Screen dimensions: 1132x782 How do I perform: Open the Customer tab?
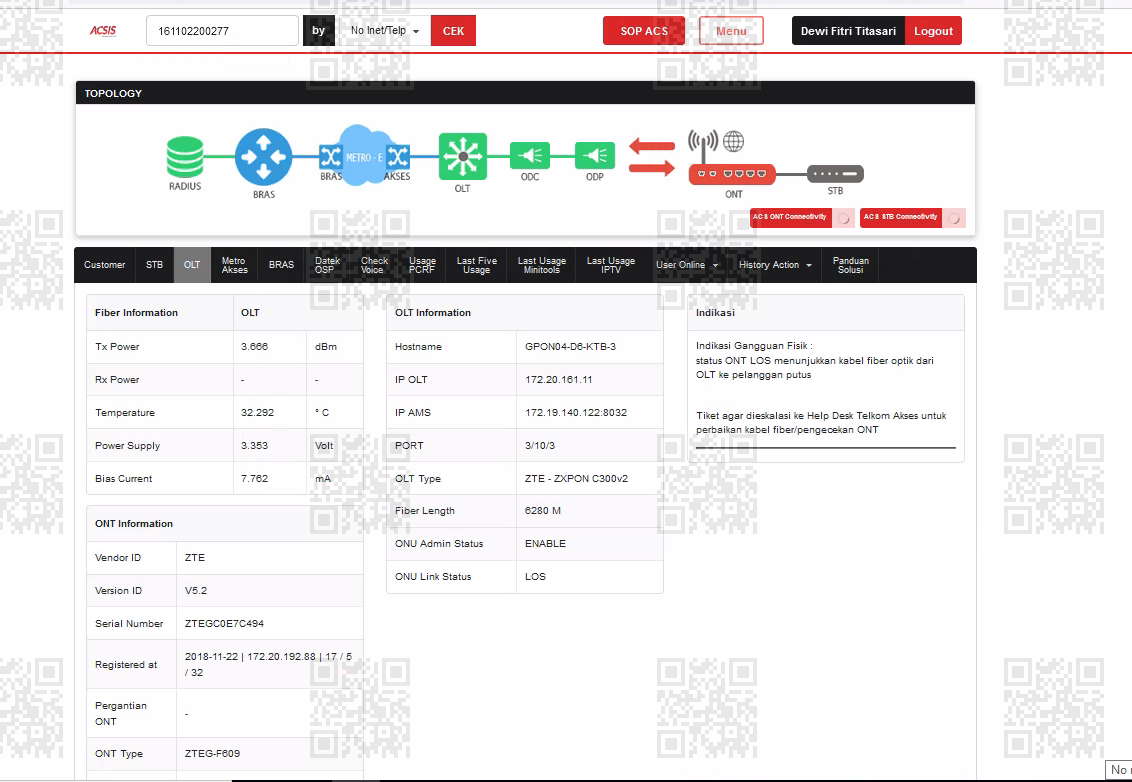[105, 265]
